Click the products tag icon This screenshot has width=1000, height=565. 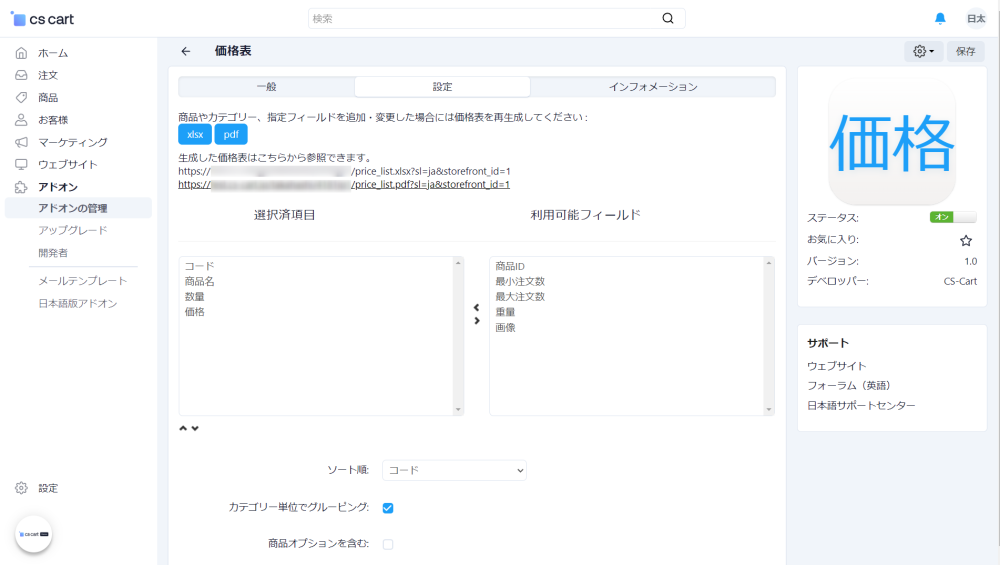[x=21, y=98]
